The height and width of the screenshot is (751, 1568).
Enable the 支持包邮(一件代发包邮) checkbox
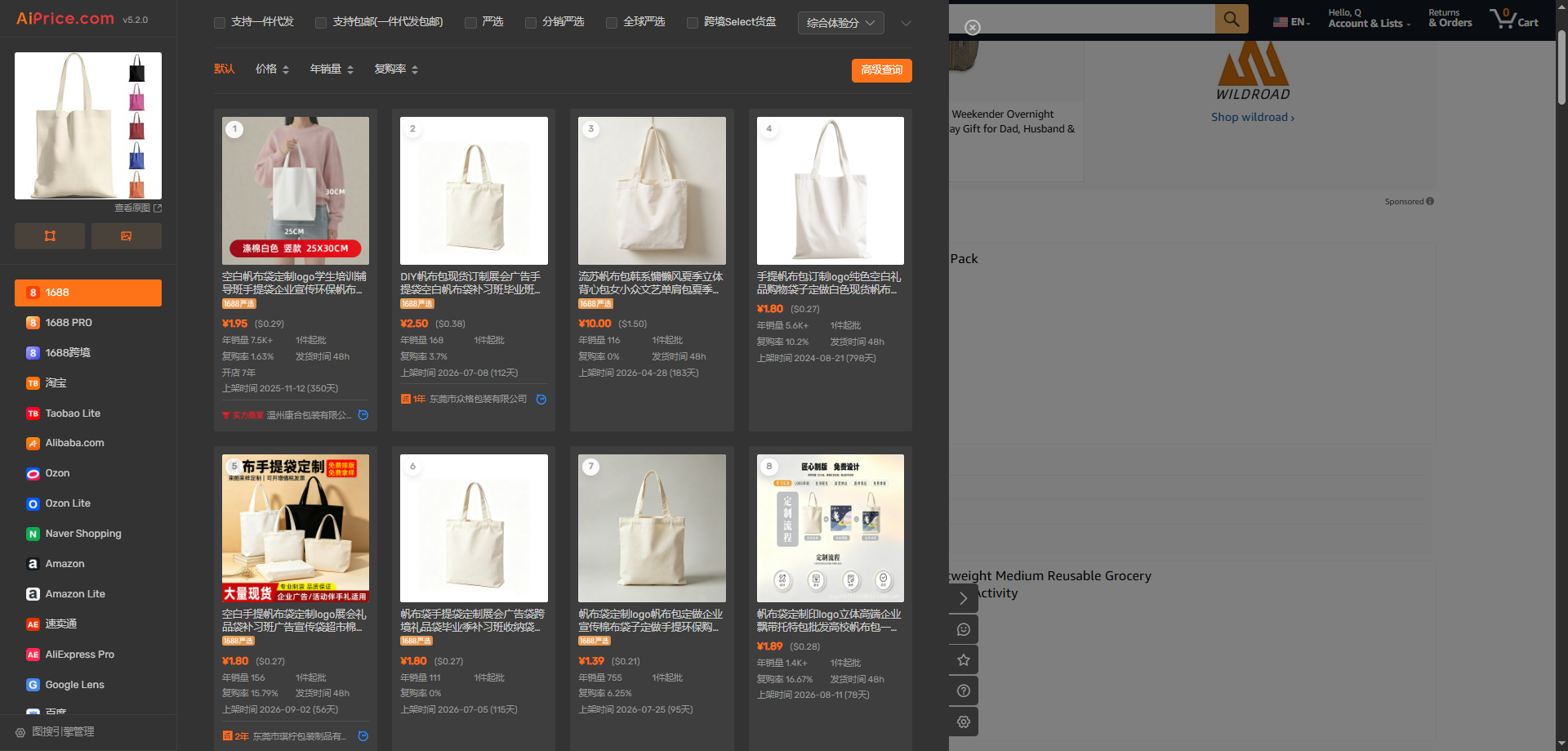pos(321,23)
